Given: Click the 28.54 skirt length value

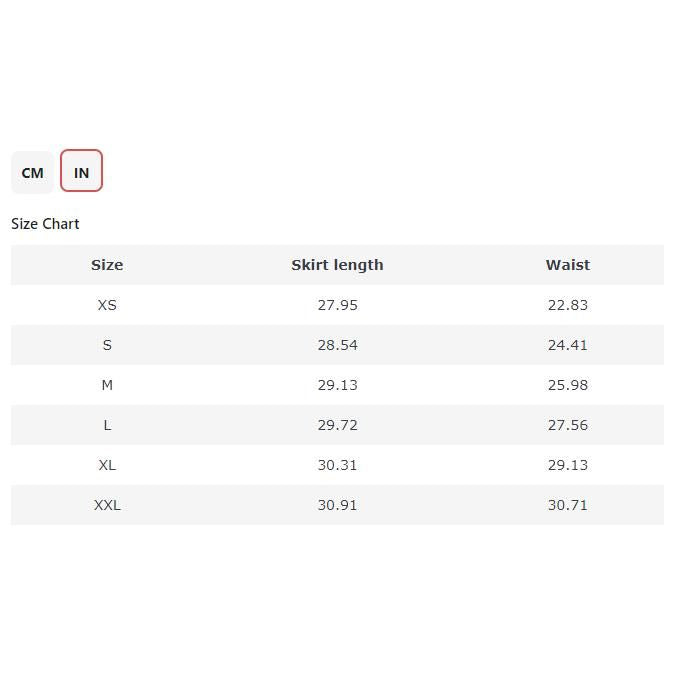Looking at the screenshot, I should tap(337, 345).
